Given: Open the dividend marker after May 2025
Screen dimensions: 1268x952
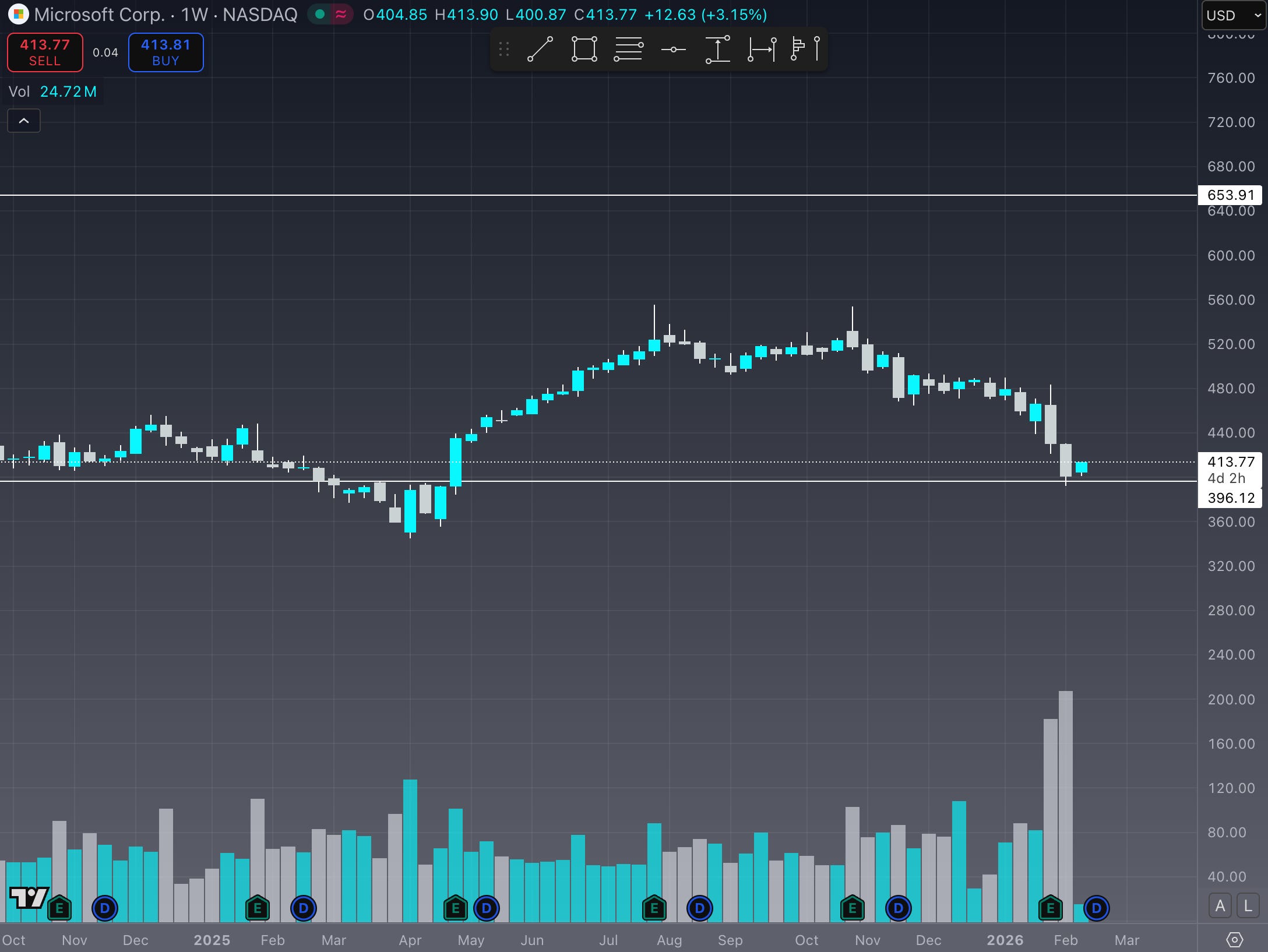Looking at the screenshot, I should coord(487,908).
